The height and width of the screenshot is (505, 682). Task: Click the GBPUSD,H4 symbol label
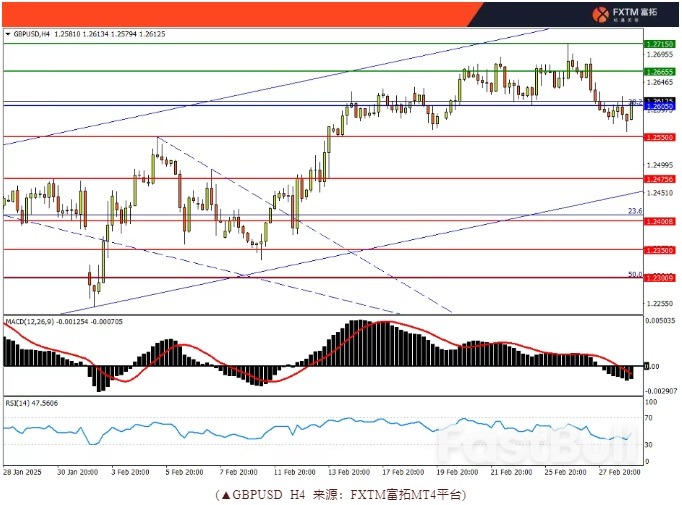(x=31, y=34)
